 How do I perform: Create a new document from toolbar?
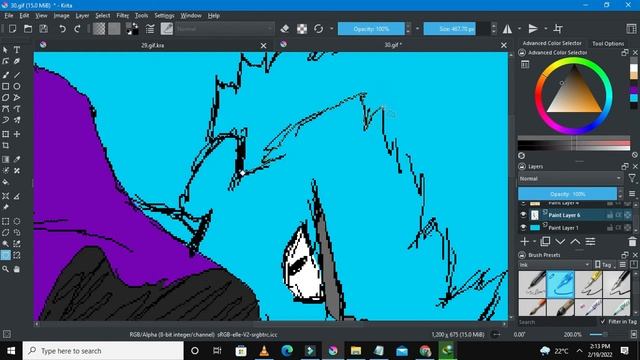point(13,29)
